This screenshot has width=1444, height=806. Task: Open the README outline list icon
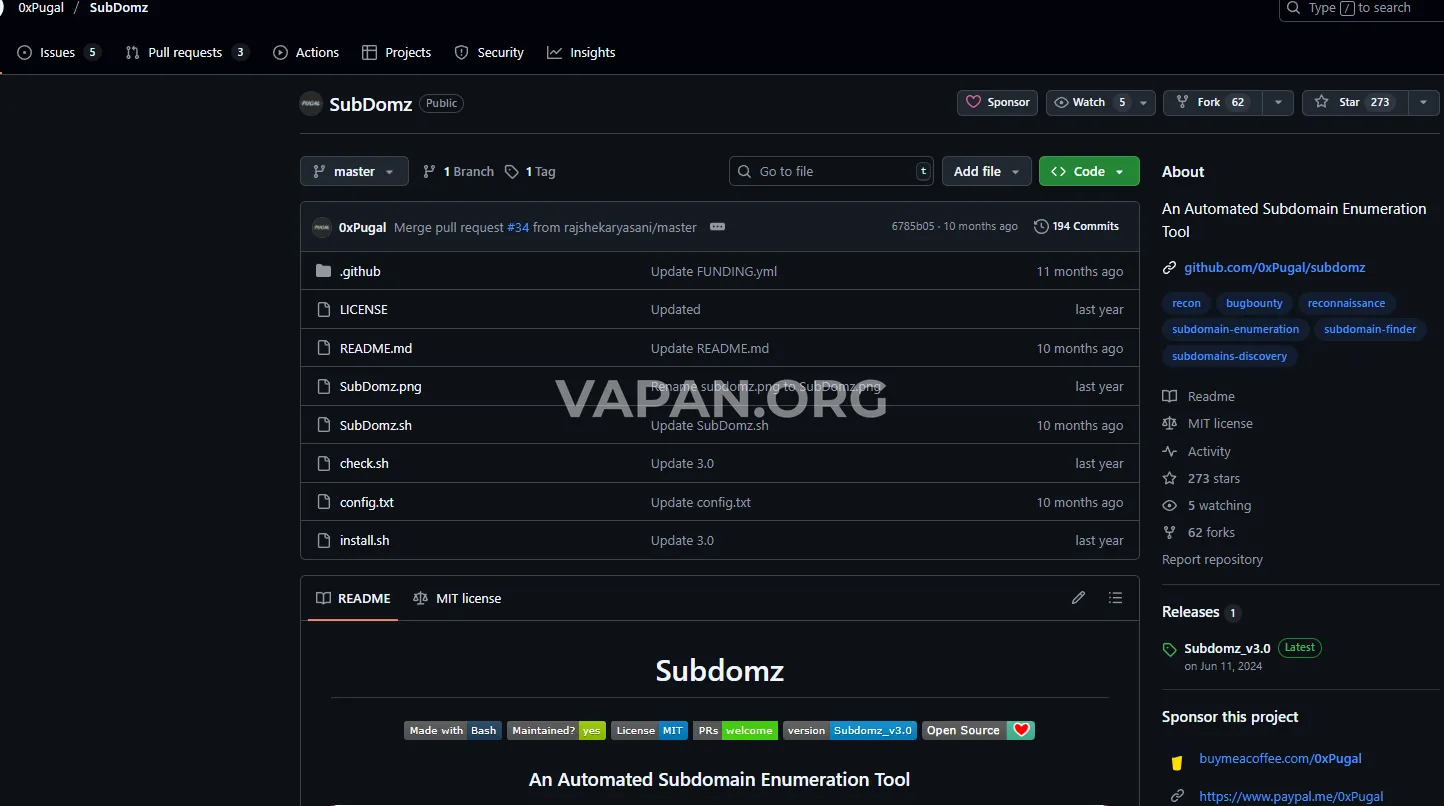[1115, 598]
